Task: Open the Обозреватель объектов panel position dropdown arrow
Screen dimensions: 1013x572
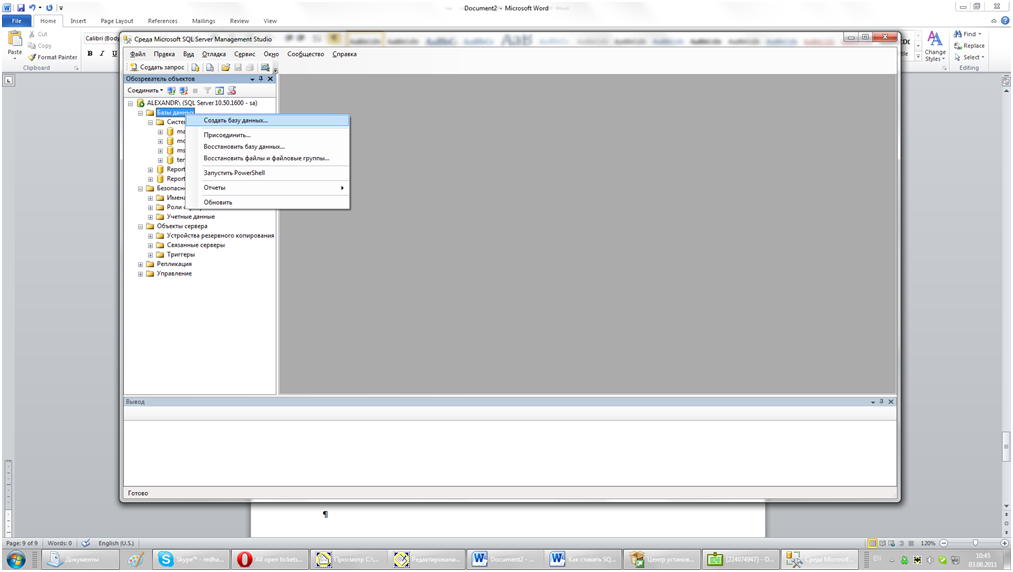Action: coord(252,79)
